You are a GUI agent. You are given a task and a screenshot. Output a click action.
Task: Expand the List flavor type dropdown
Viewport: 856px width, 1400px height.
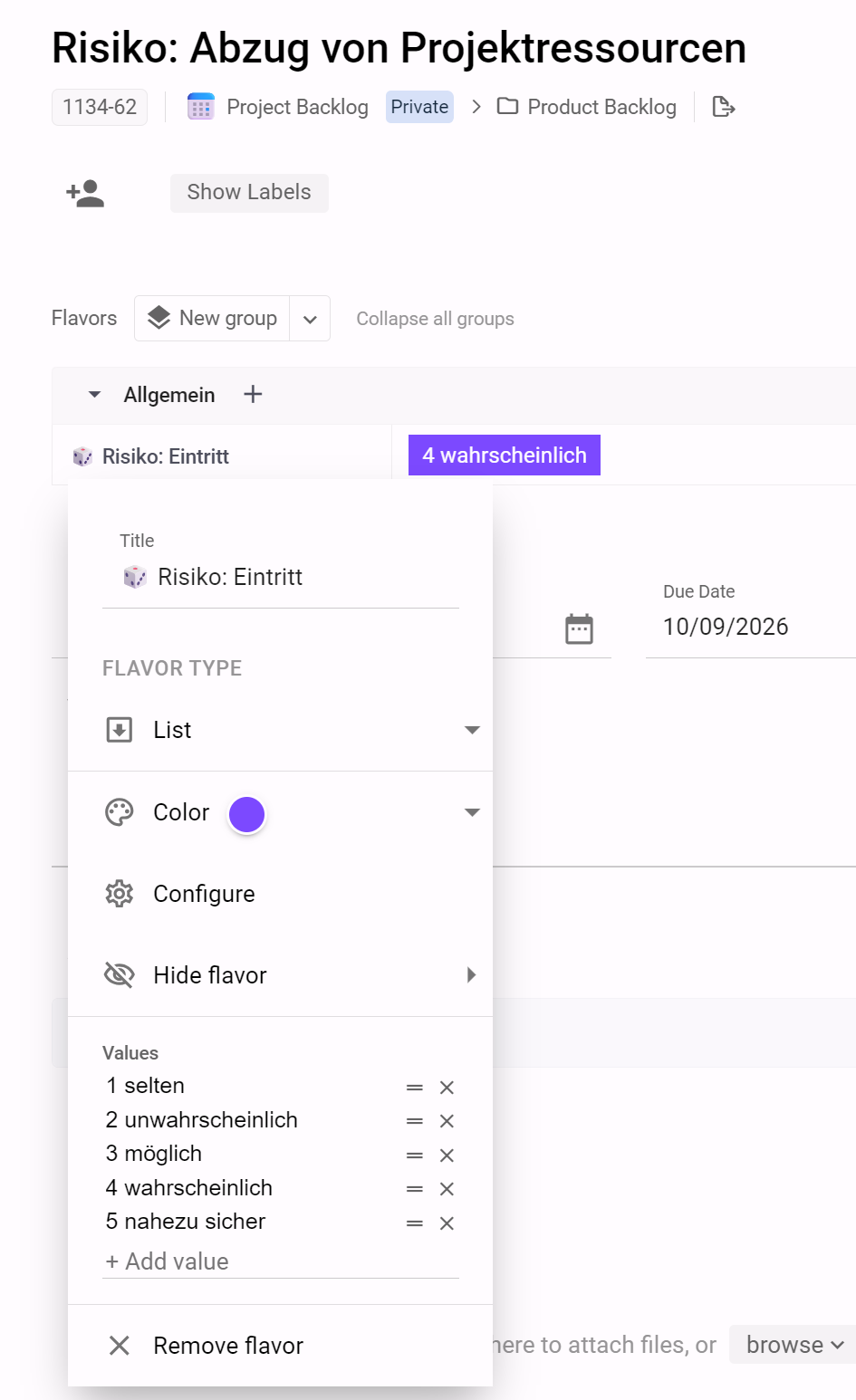pos(472,730)
